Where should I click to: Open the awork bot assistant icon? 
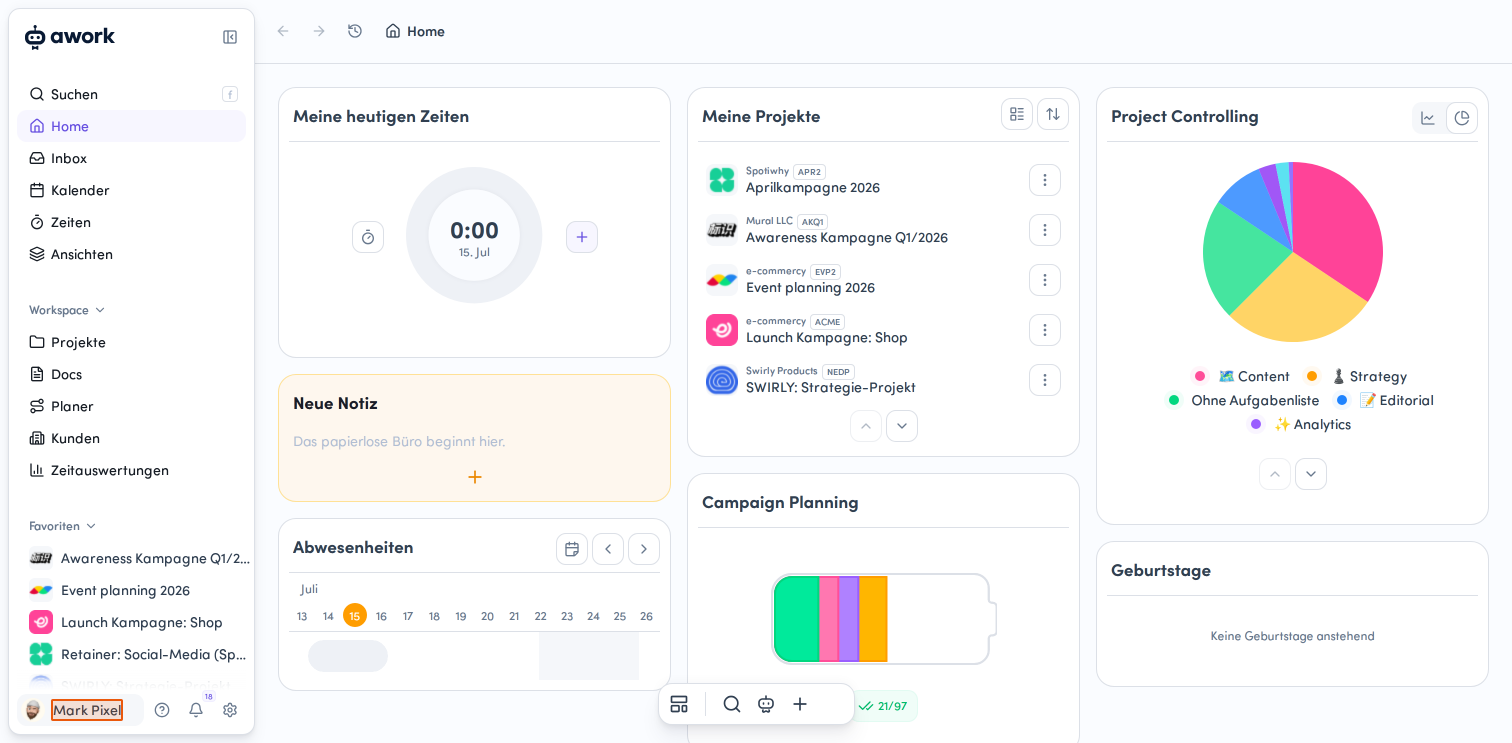click(x=766, y=704)
